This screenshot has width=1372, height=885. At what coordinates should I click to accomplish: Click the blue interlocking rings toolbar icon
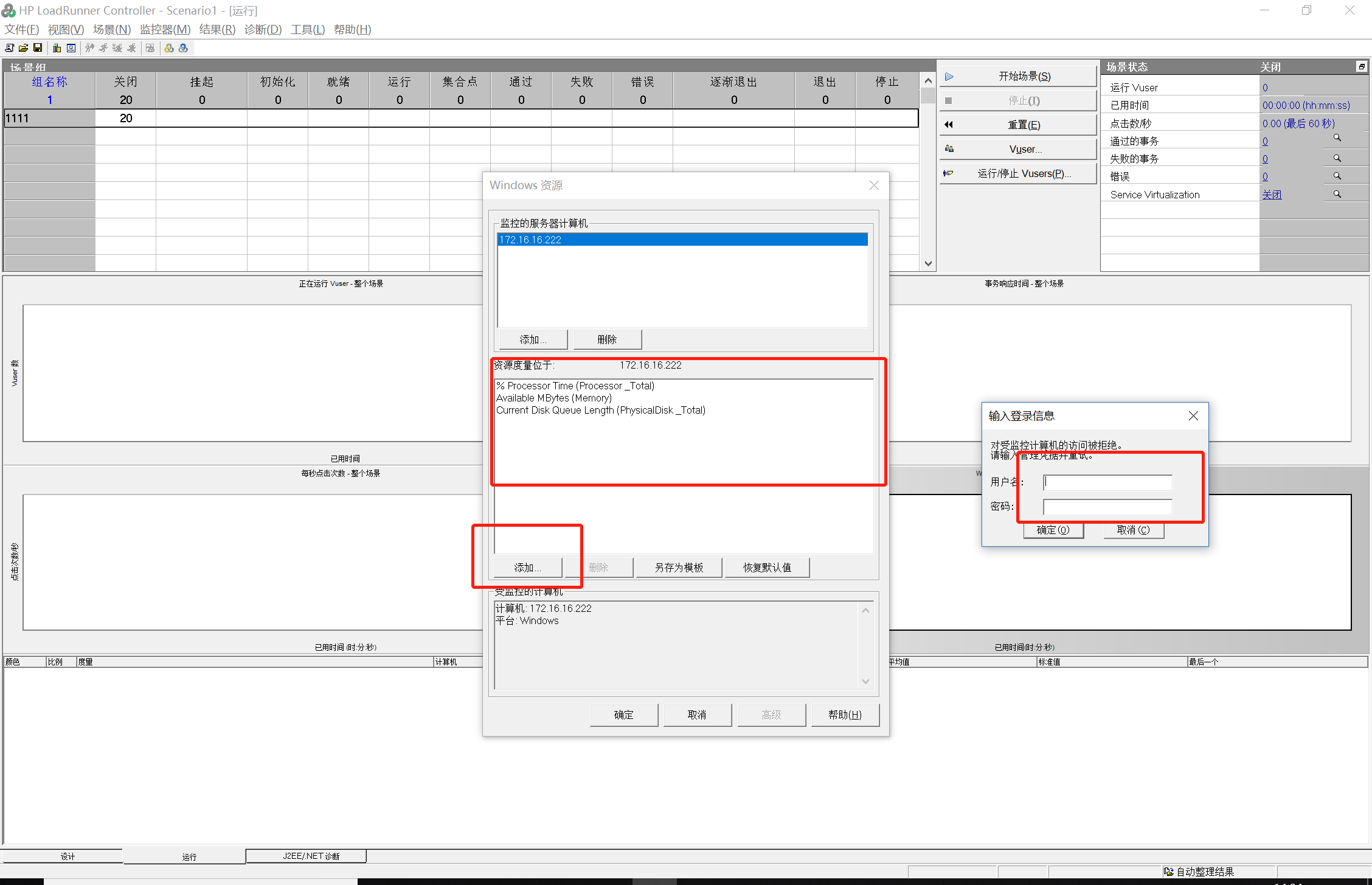(x=184, y=48)
